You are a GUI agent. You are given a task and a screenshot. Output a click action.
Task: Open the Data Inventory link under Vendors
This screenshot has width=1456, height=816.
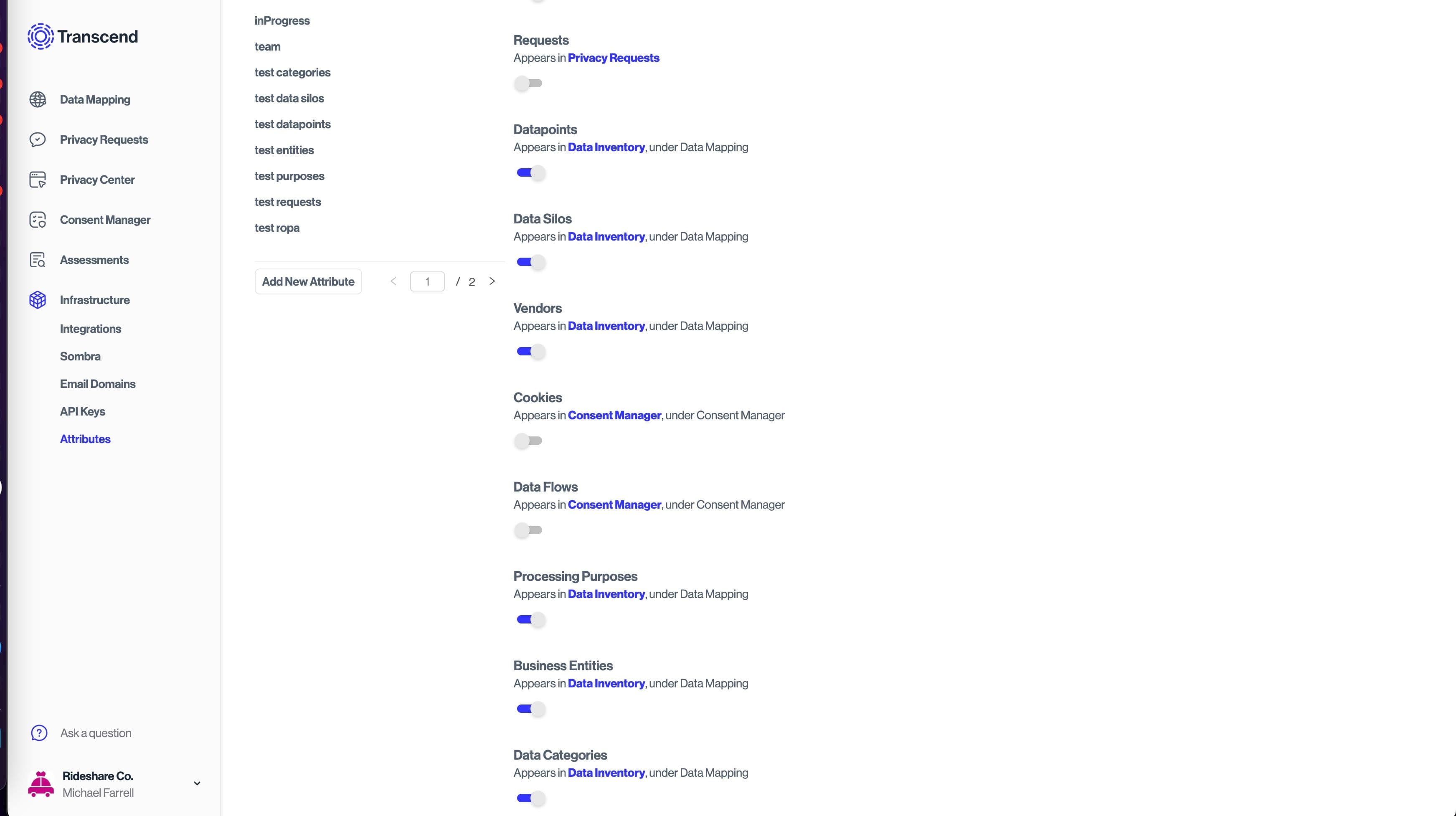[x=606, y=326]
